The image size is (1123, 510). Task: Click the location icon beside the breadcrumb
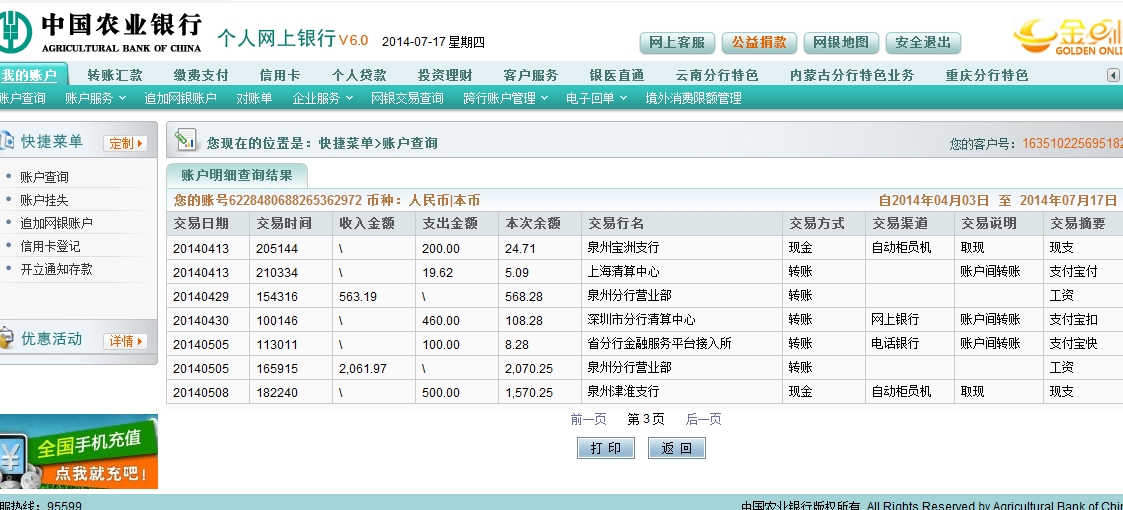(185, 141)
